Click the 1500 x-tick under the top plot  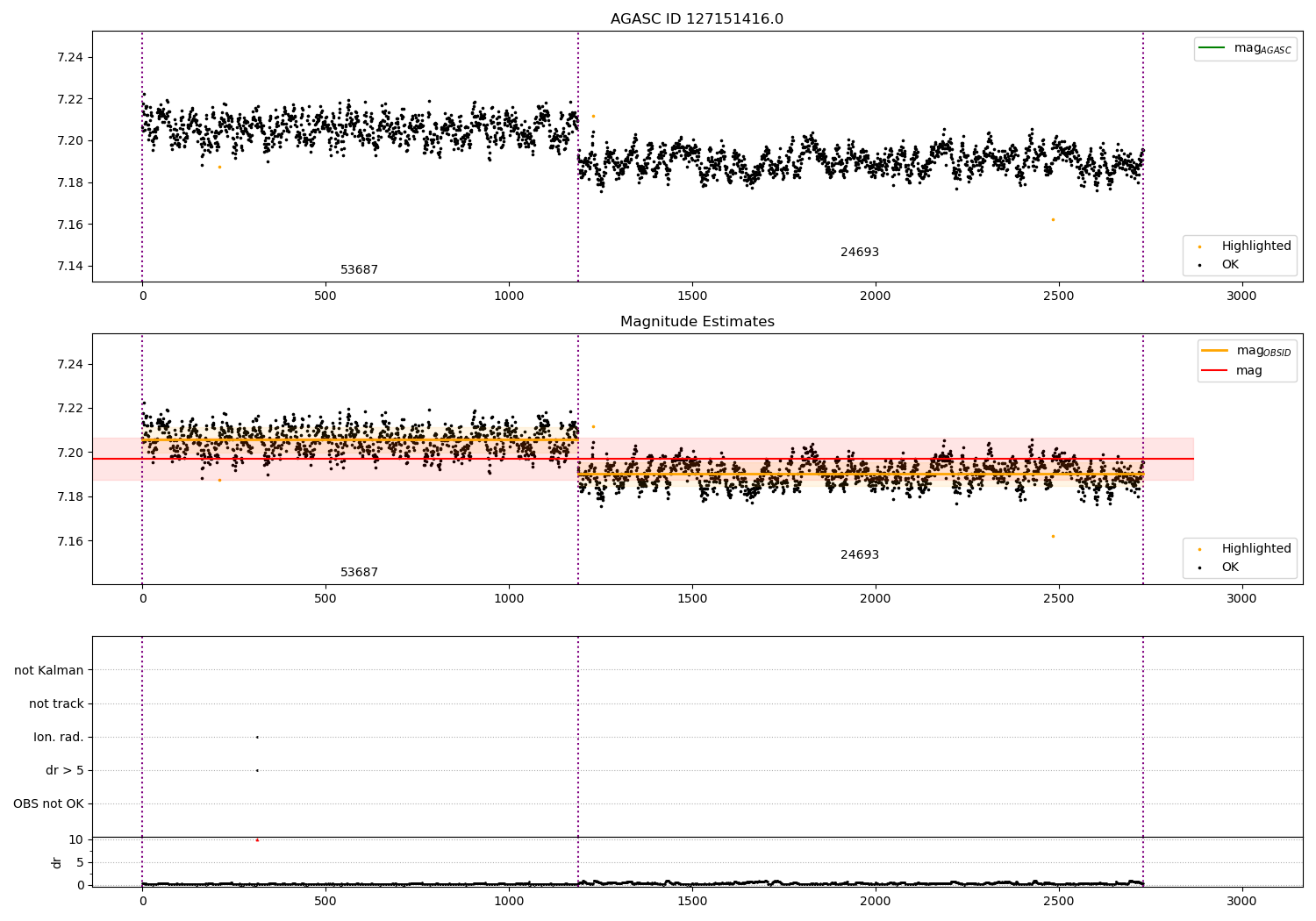pos(692,296)
